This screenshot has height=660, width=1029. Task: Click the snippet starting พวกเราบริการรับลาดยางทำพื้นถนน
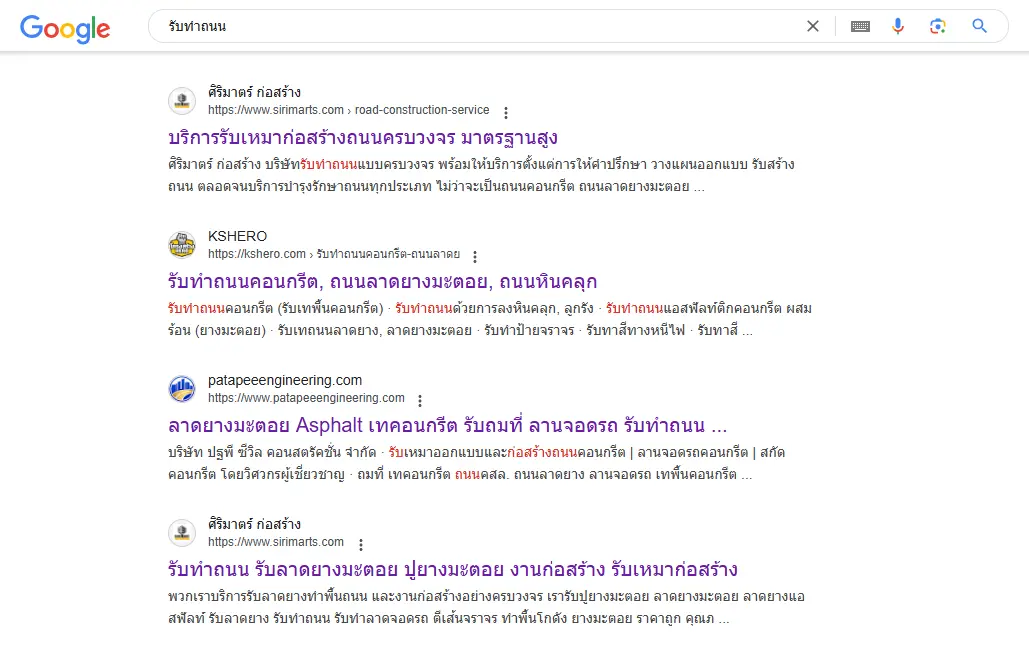point(486,608)
